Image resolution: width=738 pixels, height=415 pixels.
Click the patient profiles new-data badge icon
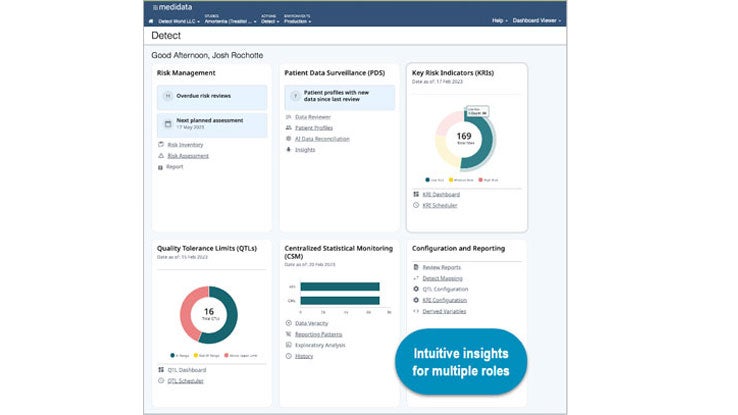(x=295, y=96)
